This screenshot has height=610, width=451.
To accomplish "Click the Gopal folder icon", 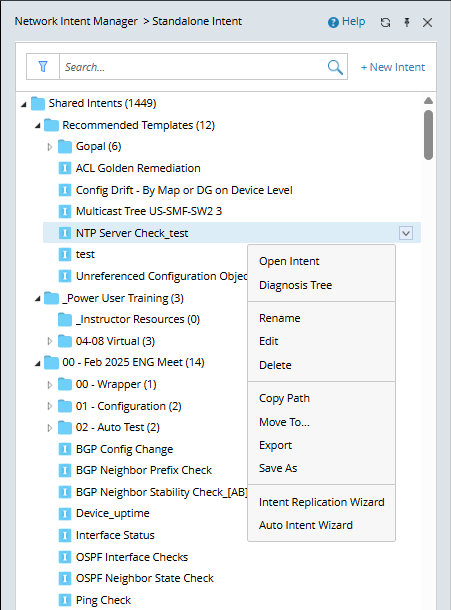I will pos(65,147).
